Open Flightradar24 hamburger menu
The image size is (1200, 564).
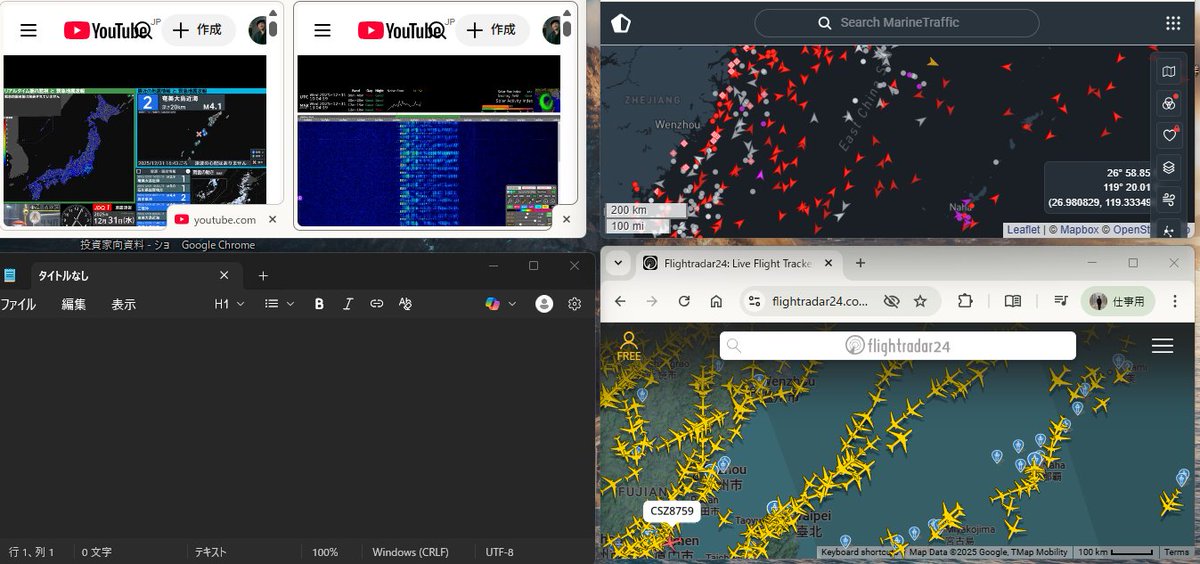tap(1162, 346)
